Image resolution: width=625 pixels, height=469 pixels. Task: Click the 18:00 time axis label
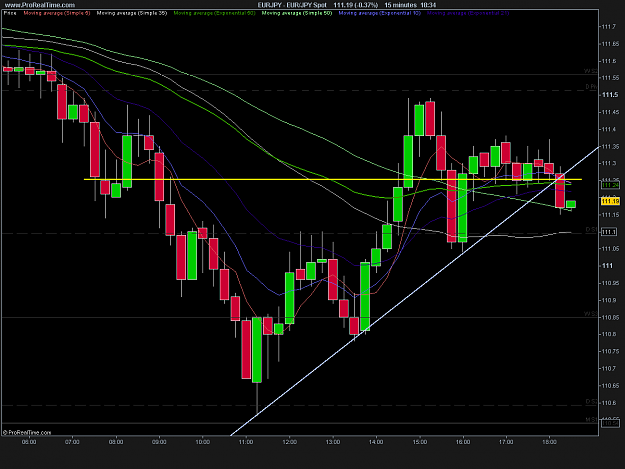[549, 442]
